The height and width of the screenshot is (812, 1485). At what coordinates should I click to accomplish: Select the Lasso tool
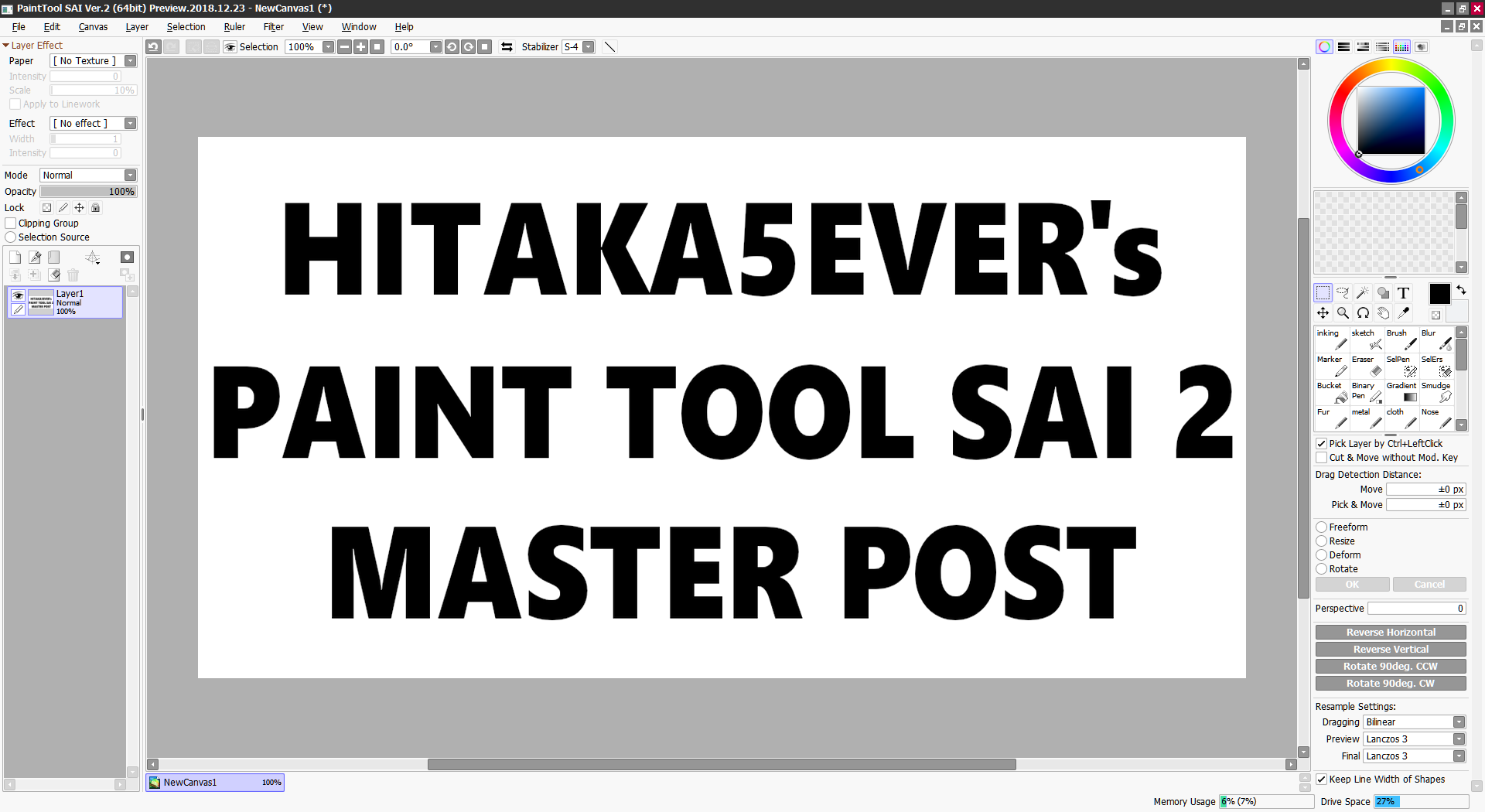coord(1343,293)
